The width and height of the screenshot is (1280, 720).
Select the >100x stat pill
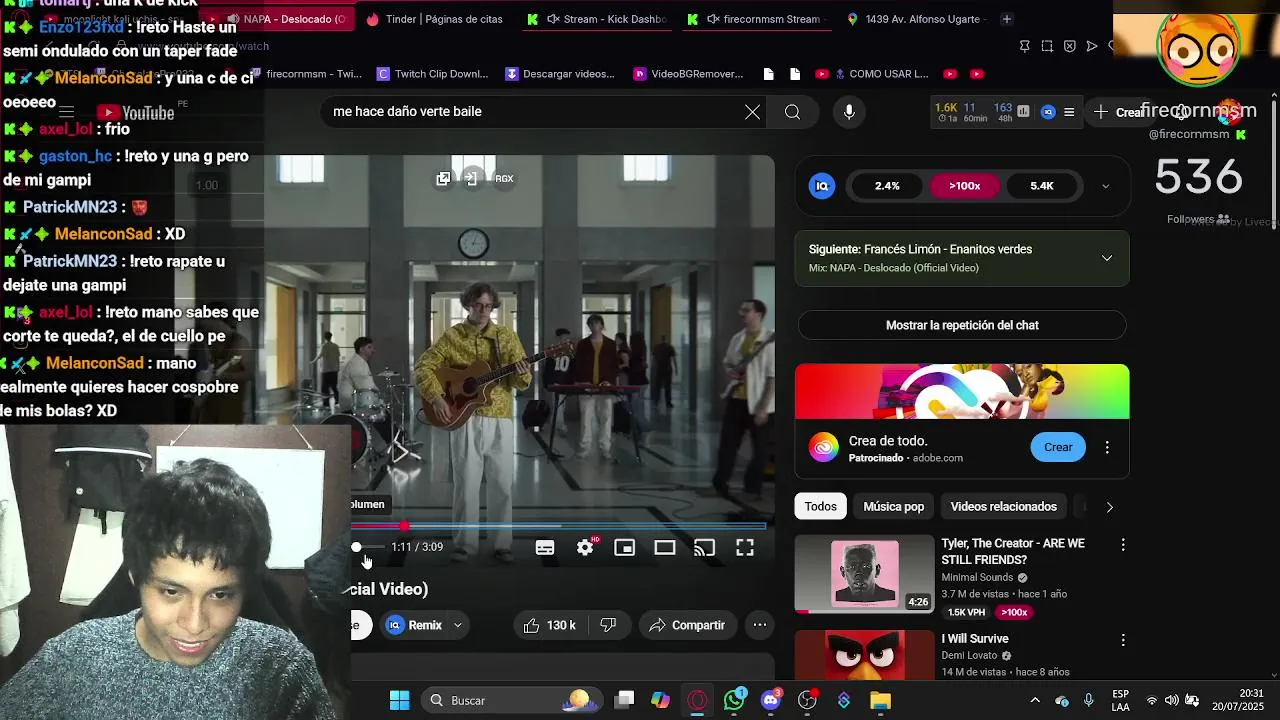tap(964, 186)
